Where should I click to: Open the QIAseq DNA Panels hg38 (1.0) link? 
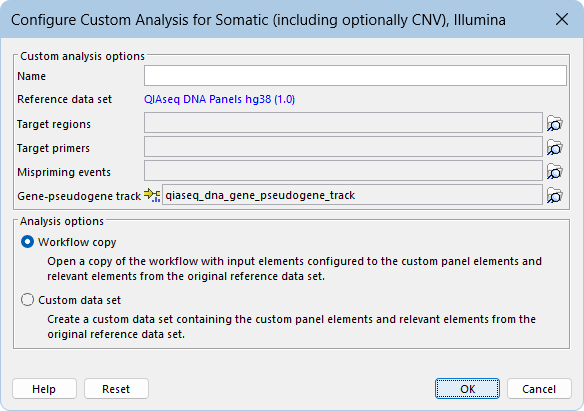219,99
